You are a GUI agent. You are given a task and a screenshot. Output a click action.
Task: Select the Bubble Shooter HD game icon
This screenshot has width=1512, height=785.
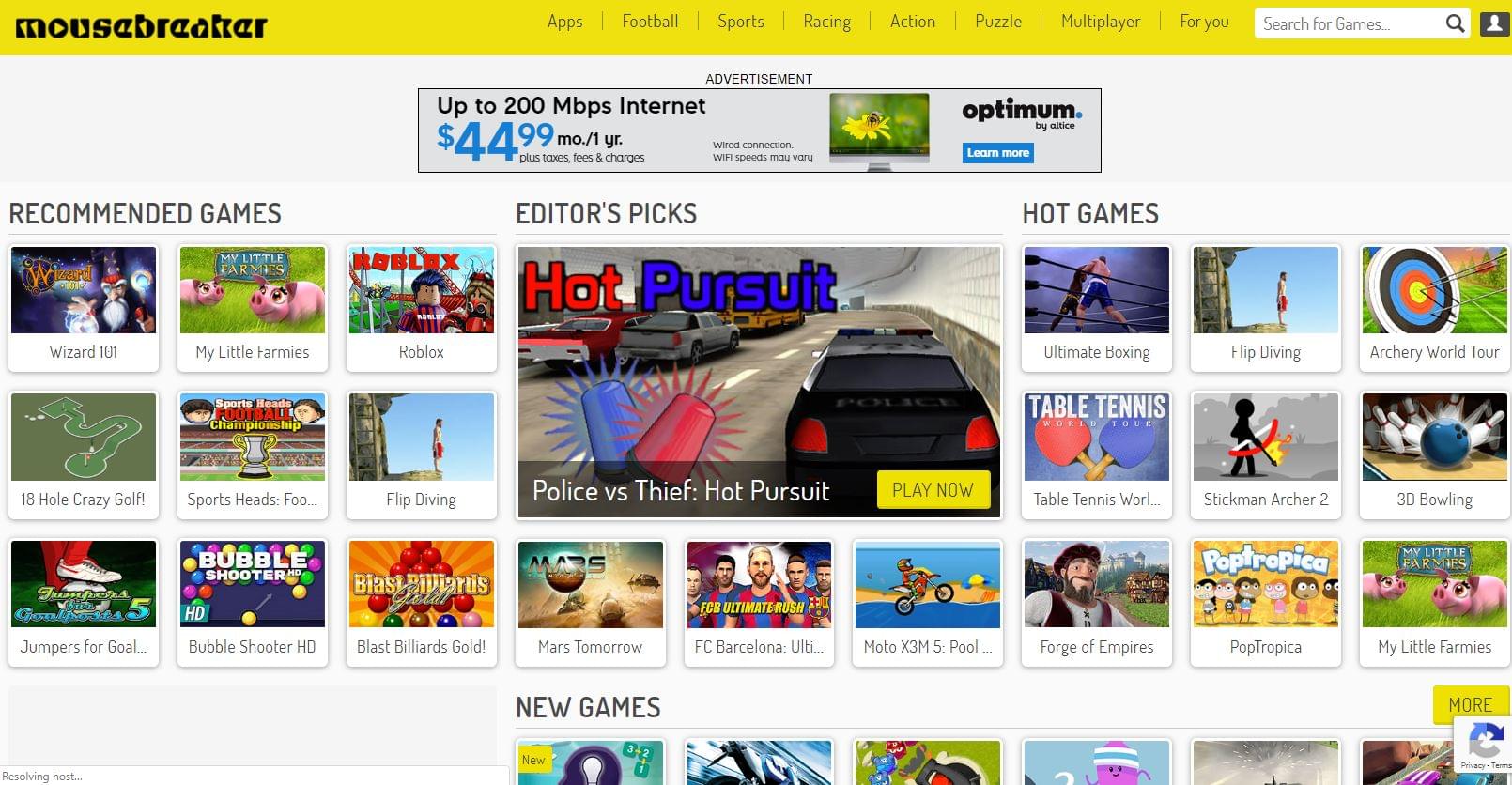(x=253, y=584)
